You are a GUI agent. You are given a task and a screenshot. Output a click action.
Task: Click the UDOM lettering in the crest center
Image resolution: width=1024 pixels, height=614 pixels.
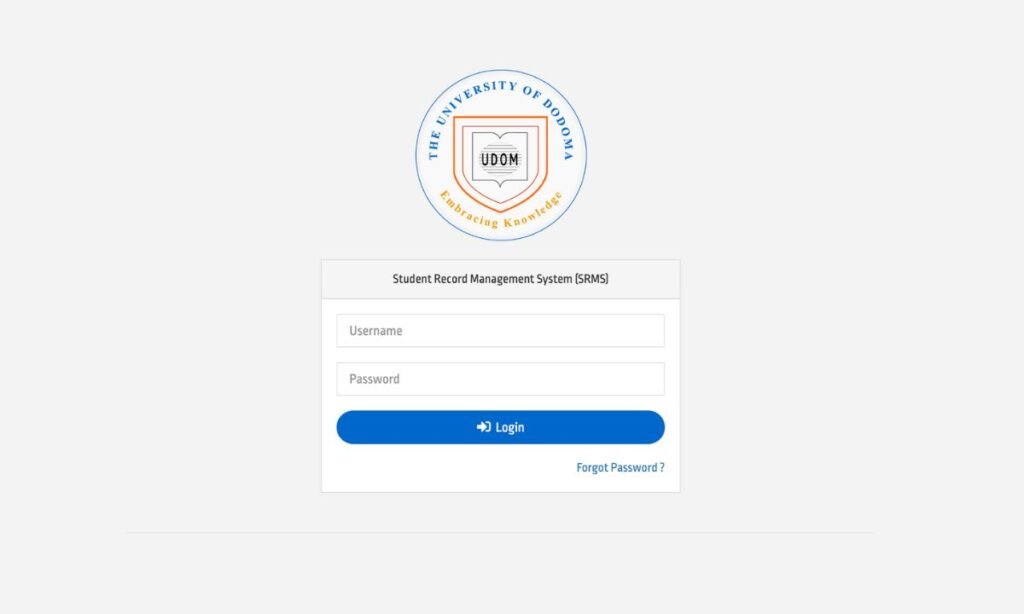500,159
